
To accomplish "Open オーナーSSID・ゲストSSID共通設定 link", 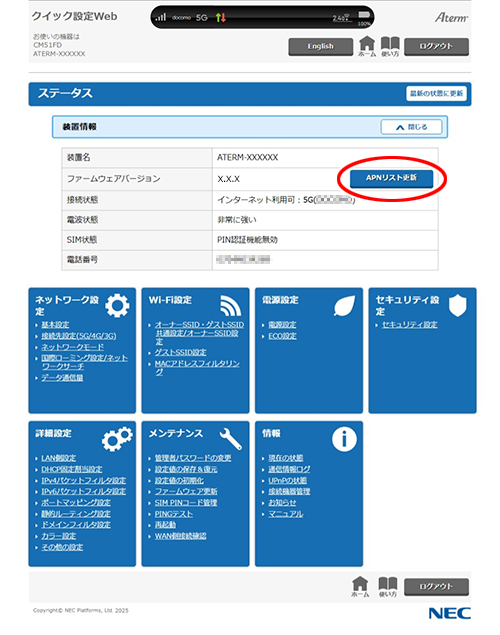I will point(199,333).
